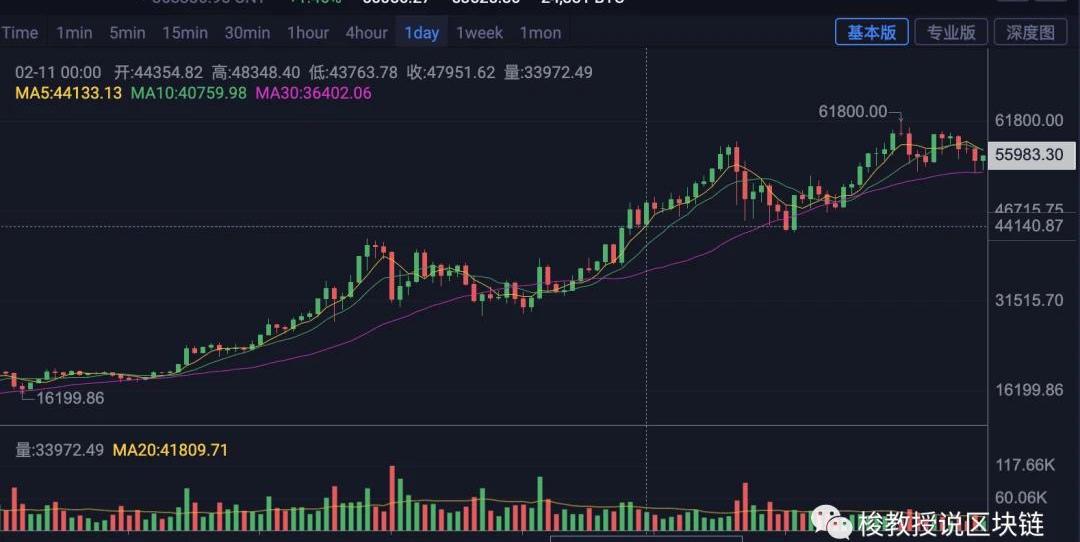Click the MA10 indicator label

188,93
